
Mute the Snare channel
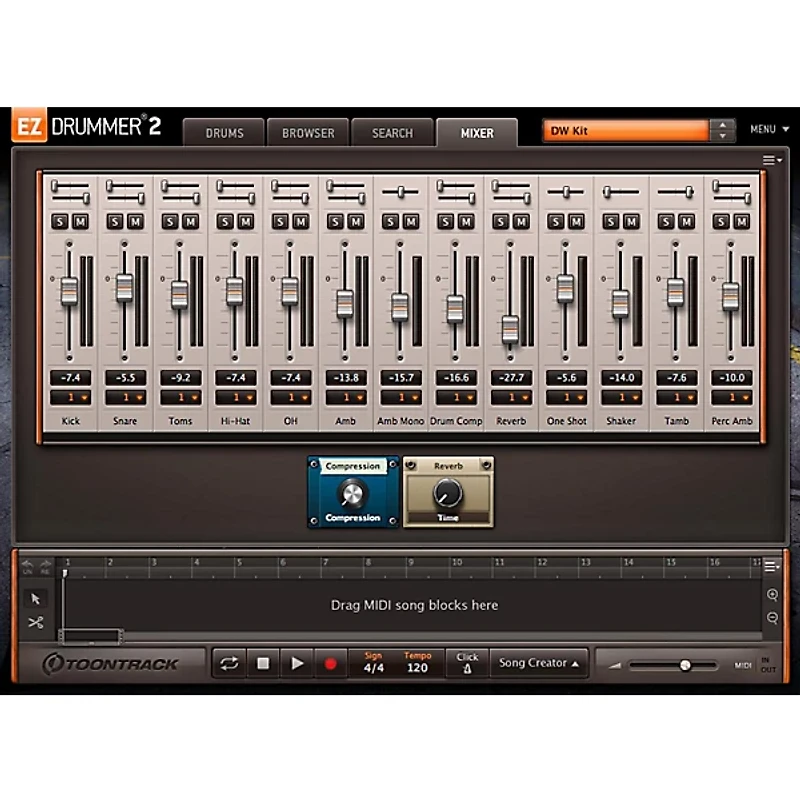(x=134, y=219)
